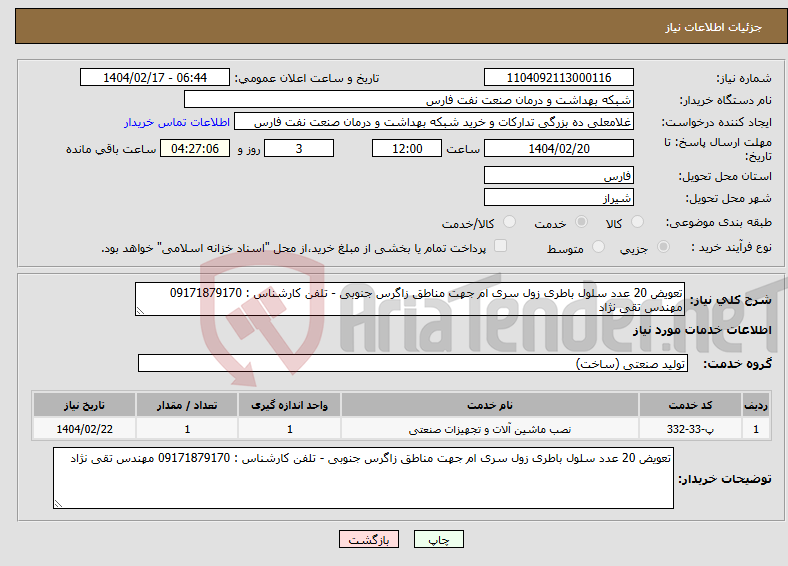Click the چاپ print button
788x566 pixels.
click(438, 539)
